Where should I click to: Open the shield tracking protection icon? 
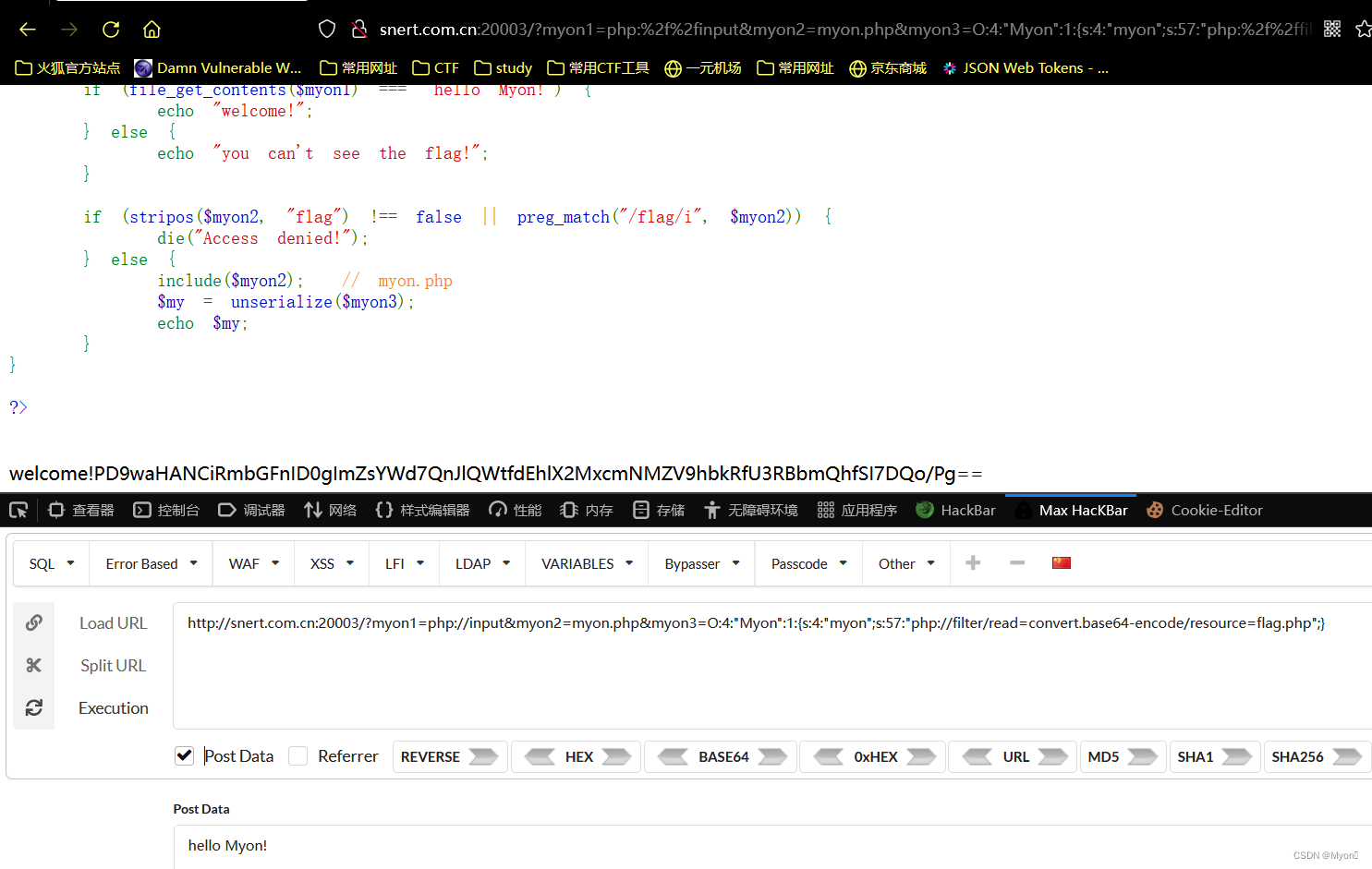coord(327,30)
